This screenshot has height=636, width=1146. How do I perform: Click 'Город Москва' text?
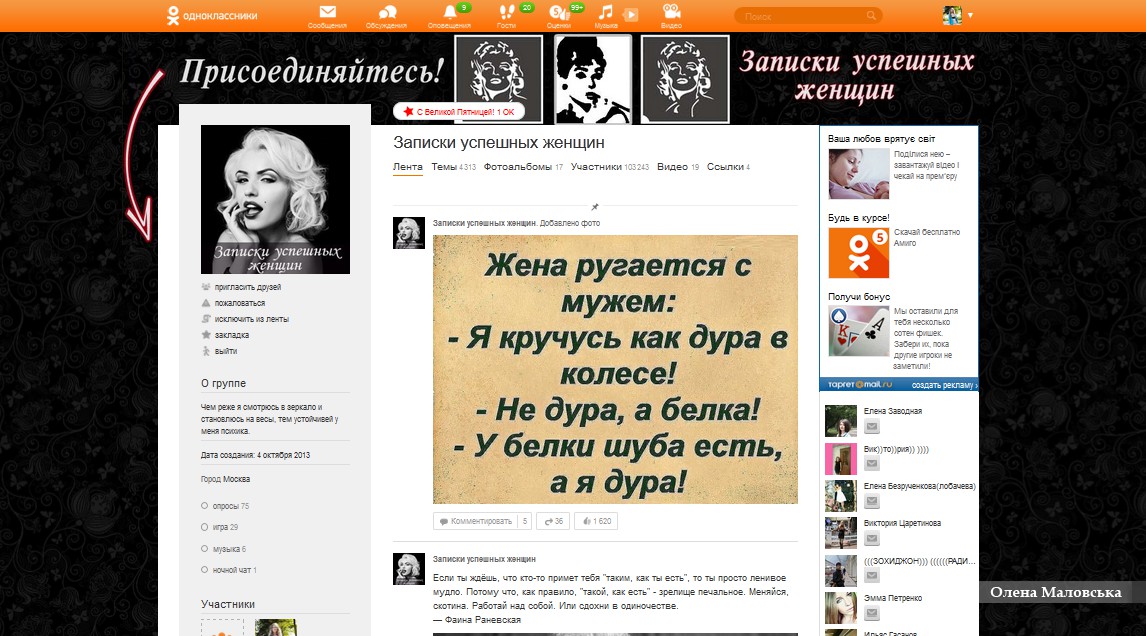[225, 480]
